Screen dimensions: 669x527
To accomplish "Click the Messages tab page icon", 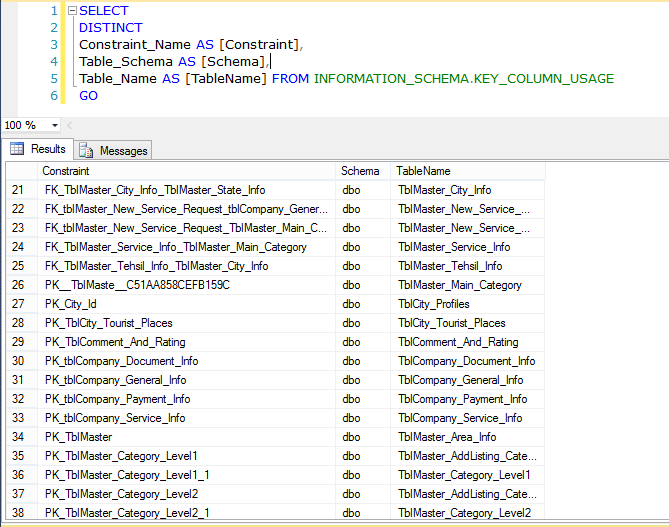I will pyautogui.click(x=87, y=150).
